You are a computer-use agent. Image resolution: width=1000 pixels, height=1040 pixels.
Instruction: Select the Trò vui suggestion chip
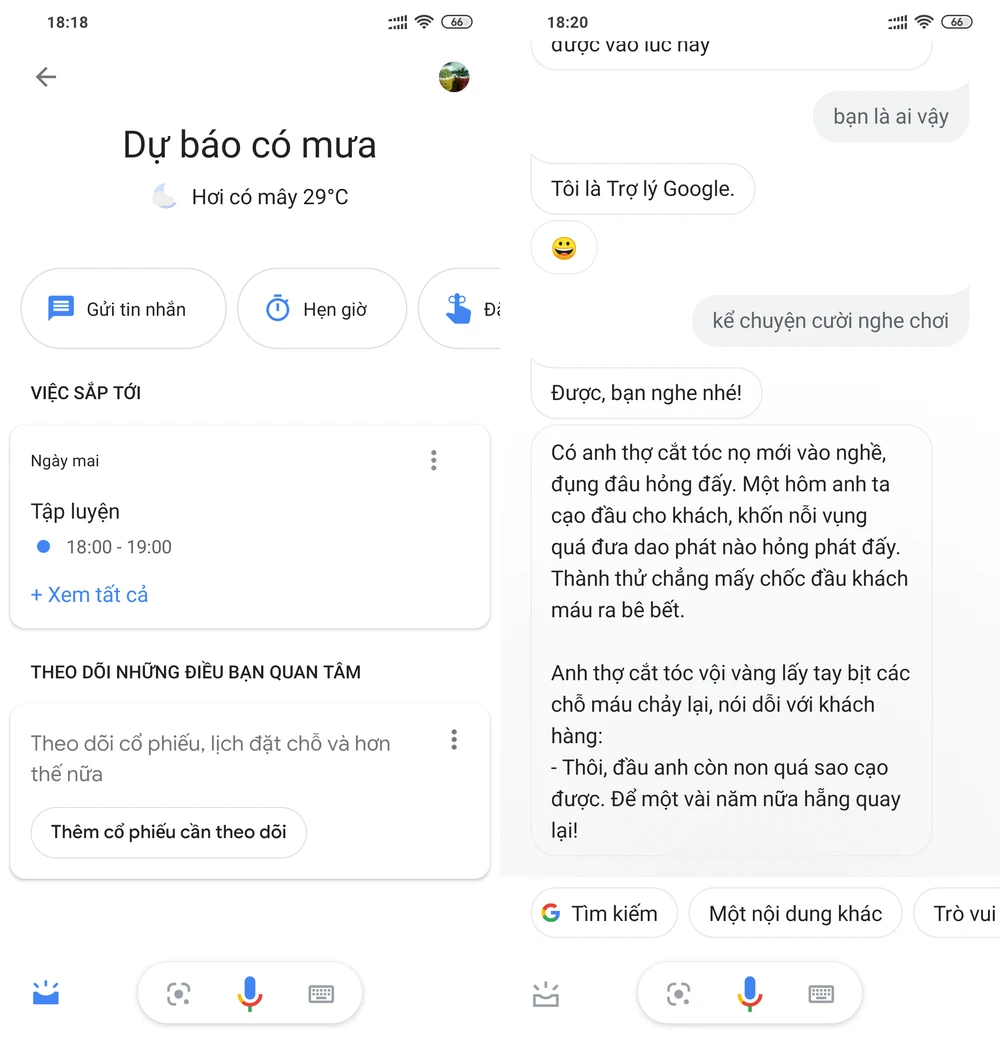tap(958, 913)
